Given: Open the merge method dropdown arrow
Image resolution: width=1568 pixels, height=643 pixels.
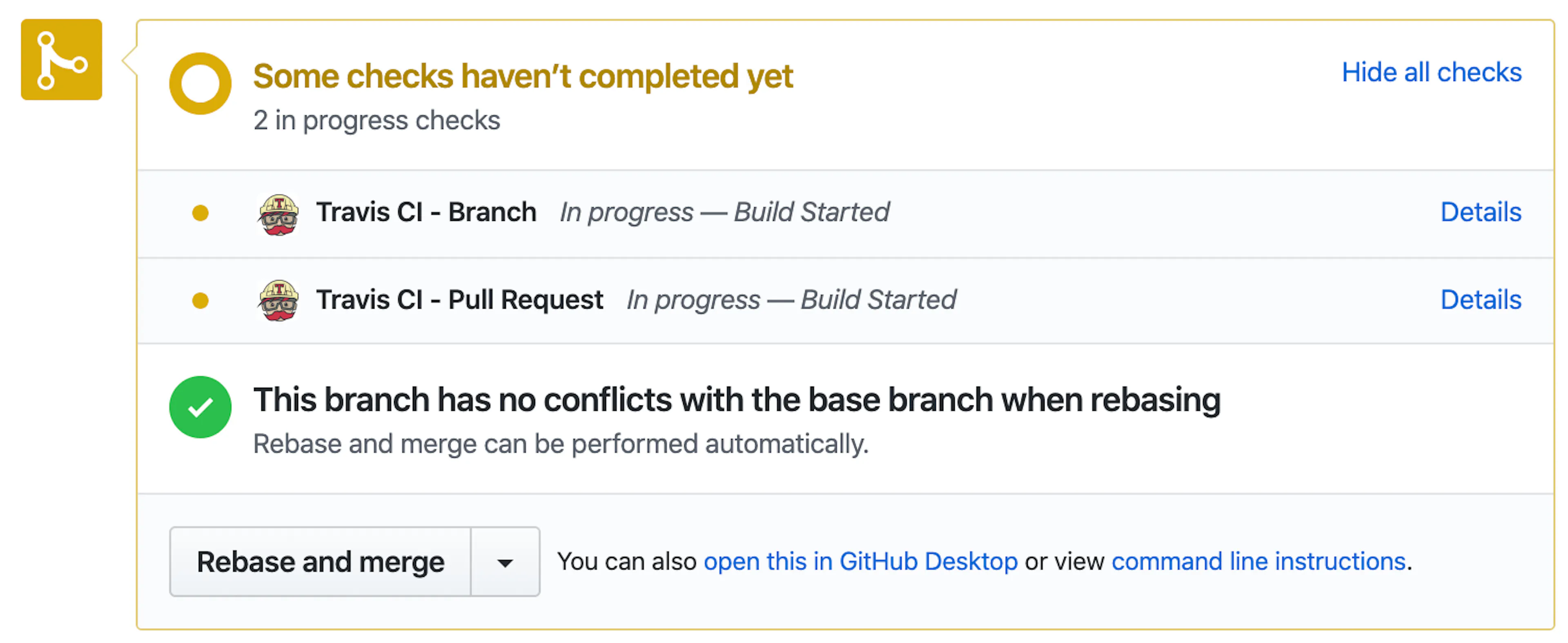Looking at the screenshot, I should click(x=505, y=562).
